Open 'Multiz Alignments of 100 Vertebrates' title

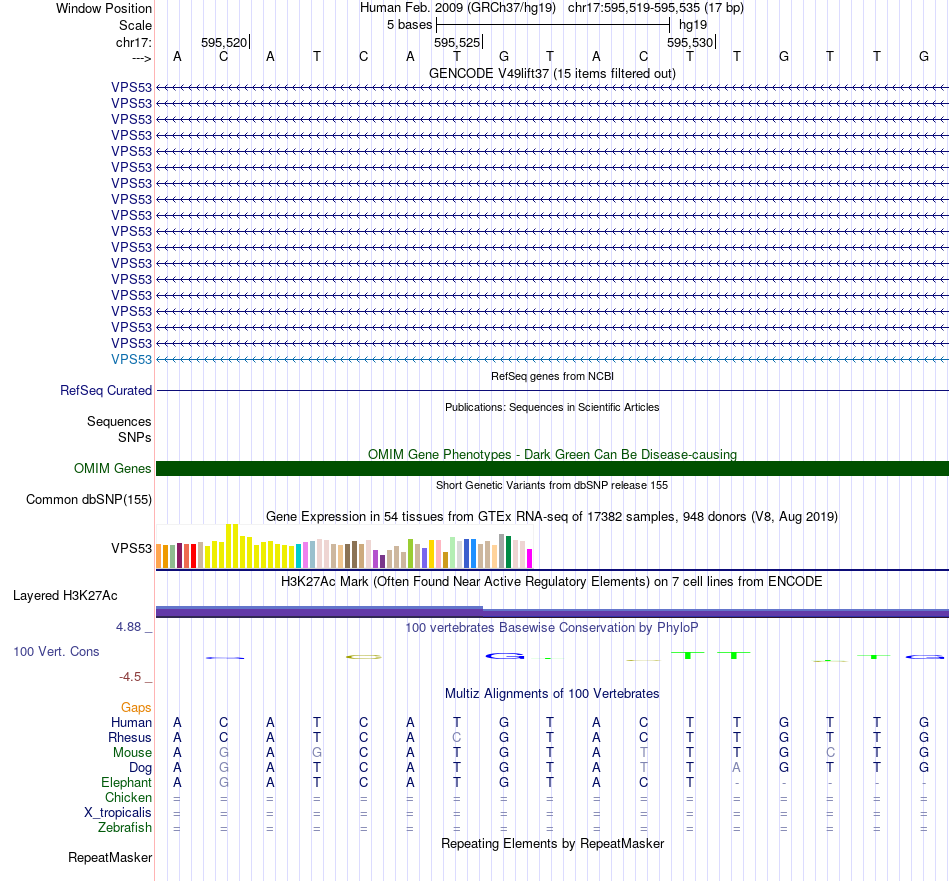(552, 694)
